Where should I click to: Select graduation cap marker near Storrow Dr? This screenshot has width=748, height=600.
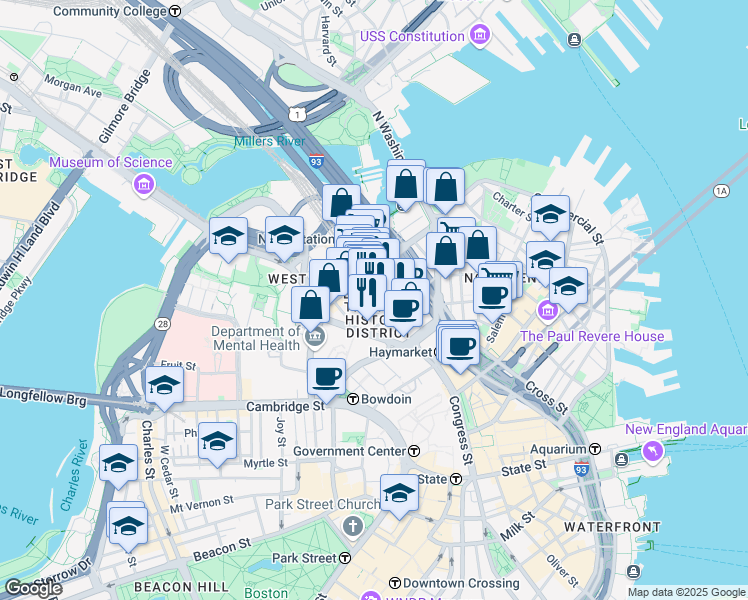128,529
